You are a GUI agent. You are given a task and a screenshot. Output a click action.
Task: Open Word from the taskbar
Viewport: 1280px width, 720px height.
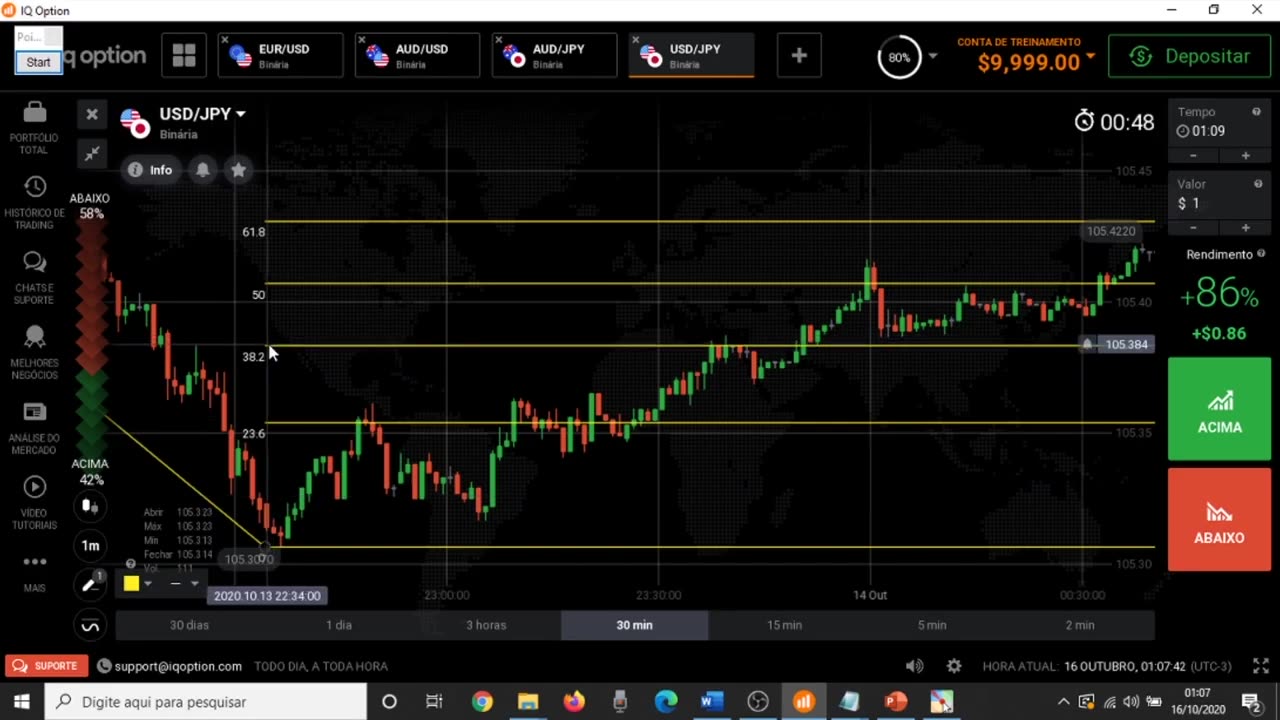coord(712,702)
